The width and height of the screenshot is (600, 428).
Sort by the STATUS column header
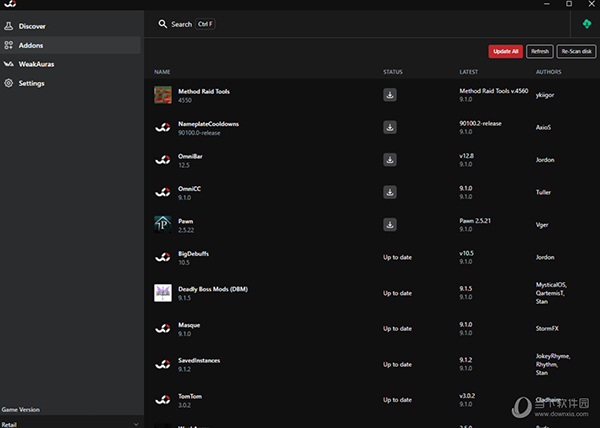393,72
